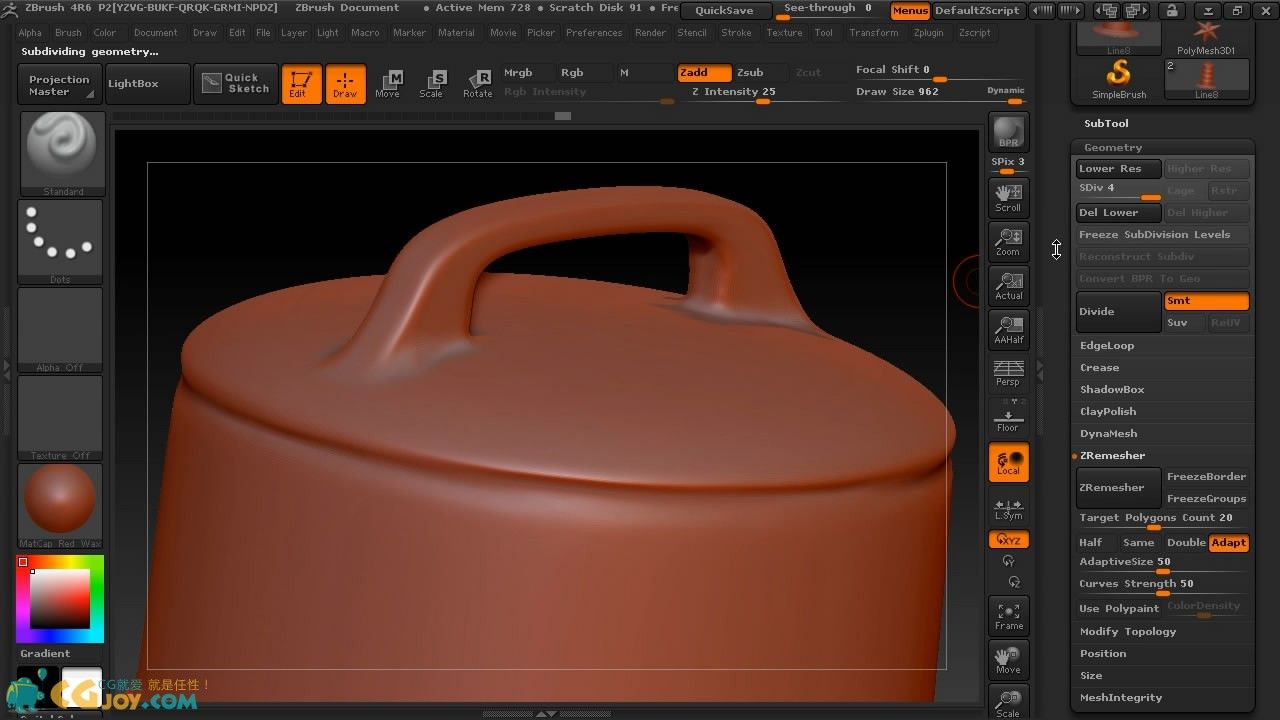Viewport: 1280px width, 720px height.
Task: Expand the ShadowBox subsection
Action: [1112, 390]
